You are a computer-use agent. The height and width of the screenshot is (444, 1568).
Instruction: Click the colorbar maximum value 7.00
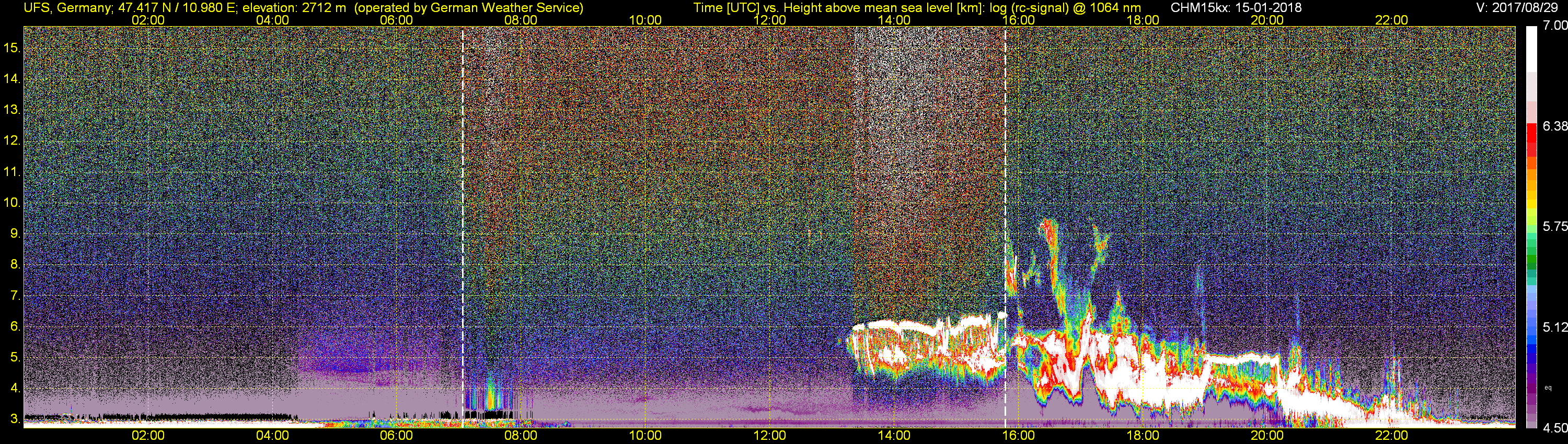(x=1554, y=26)
